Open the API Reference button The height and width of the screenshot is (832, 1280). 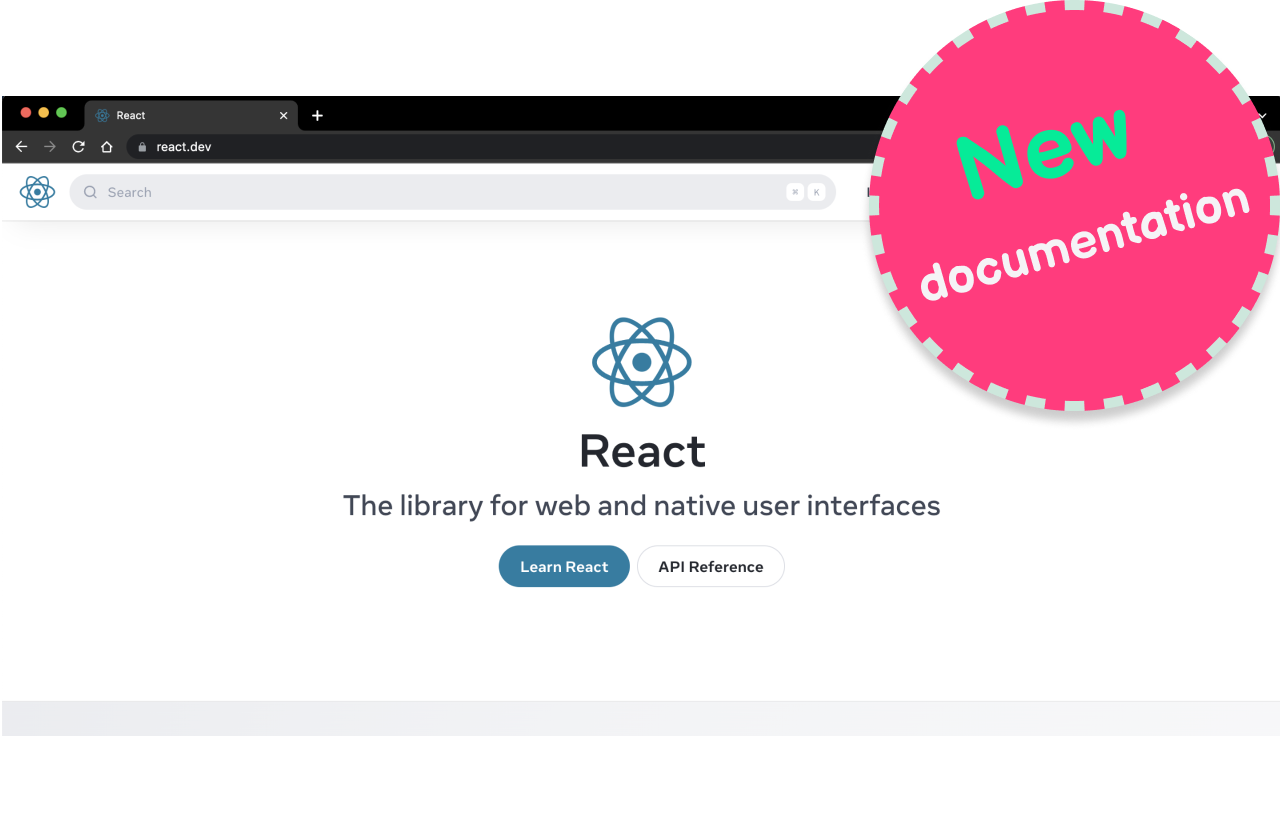(711, 566)
